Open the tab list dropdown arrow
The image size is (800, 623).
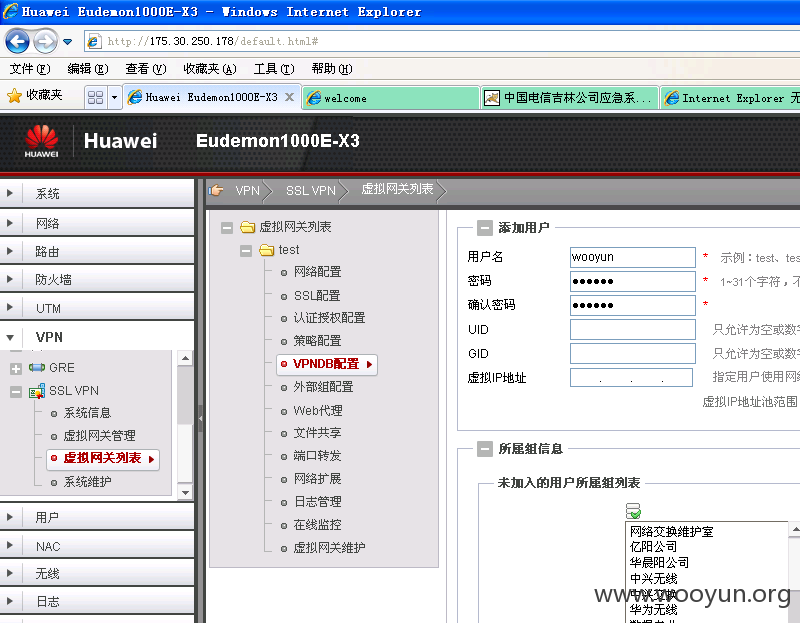coord(114,97)
